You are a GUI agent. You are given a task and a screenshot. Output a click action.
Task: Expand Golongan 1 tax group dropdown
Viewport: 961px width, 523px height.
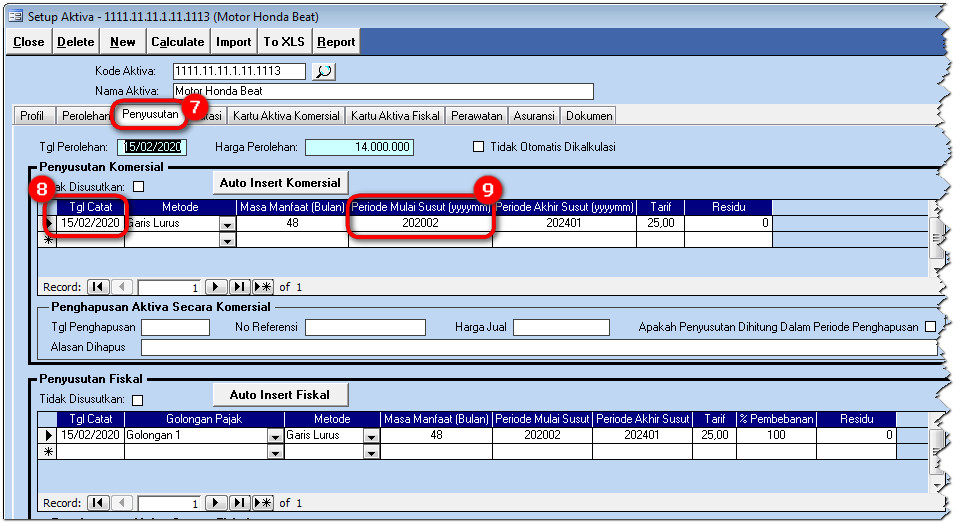click(x=275, y=436)
